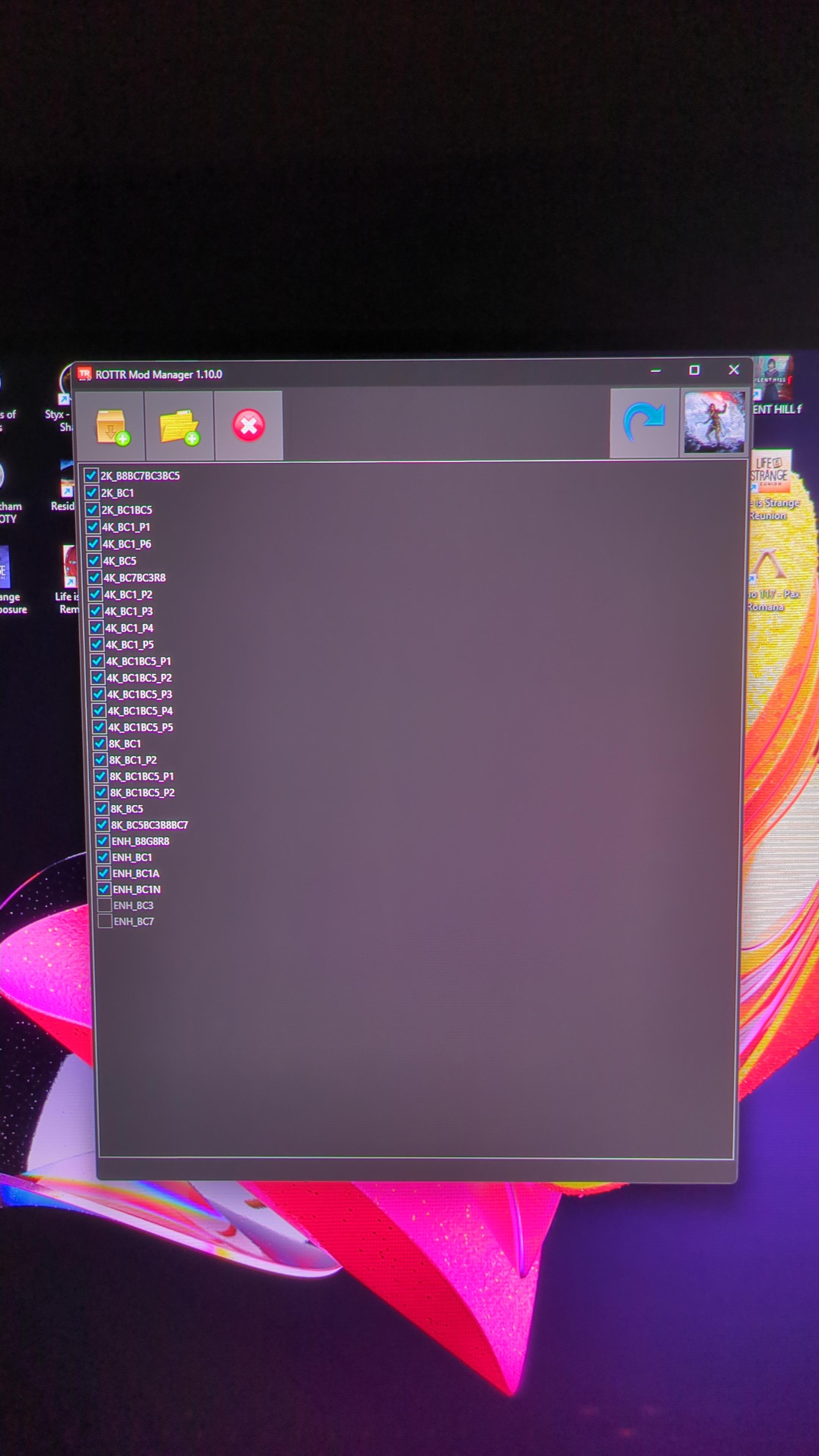Image resolution: width=819 pixels, height=1456 pixels.
Task: Select the ENH_B8G8R8 mod name
Action: click(x=141, y=841)
